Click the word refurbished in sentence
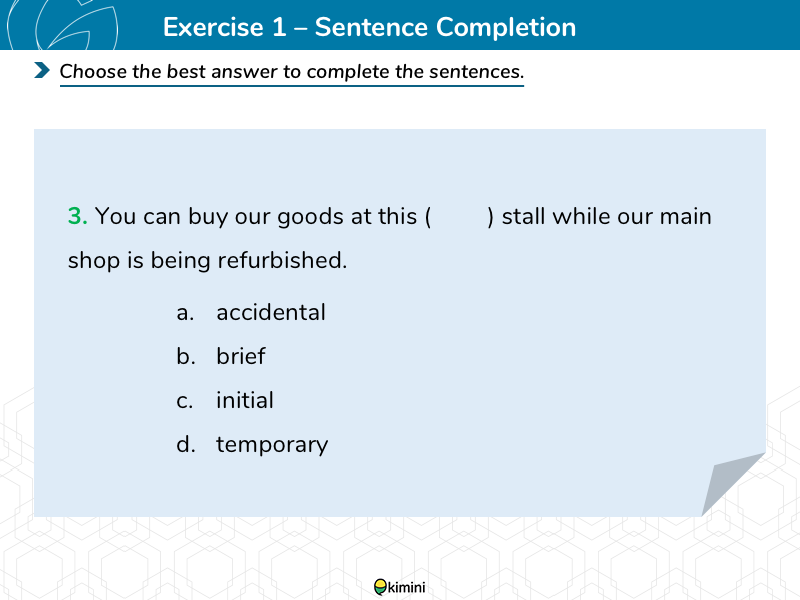800x600 pixels. (282, 260)
